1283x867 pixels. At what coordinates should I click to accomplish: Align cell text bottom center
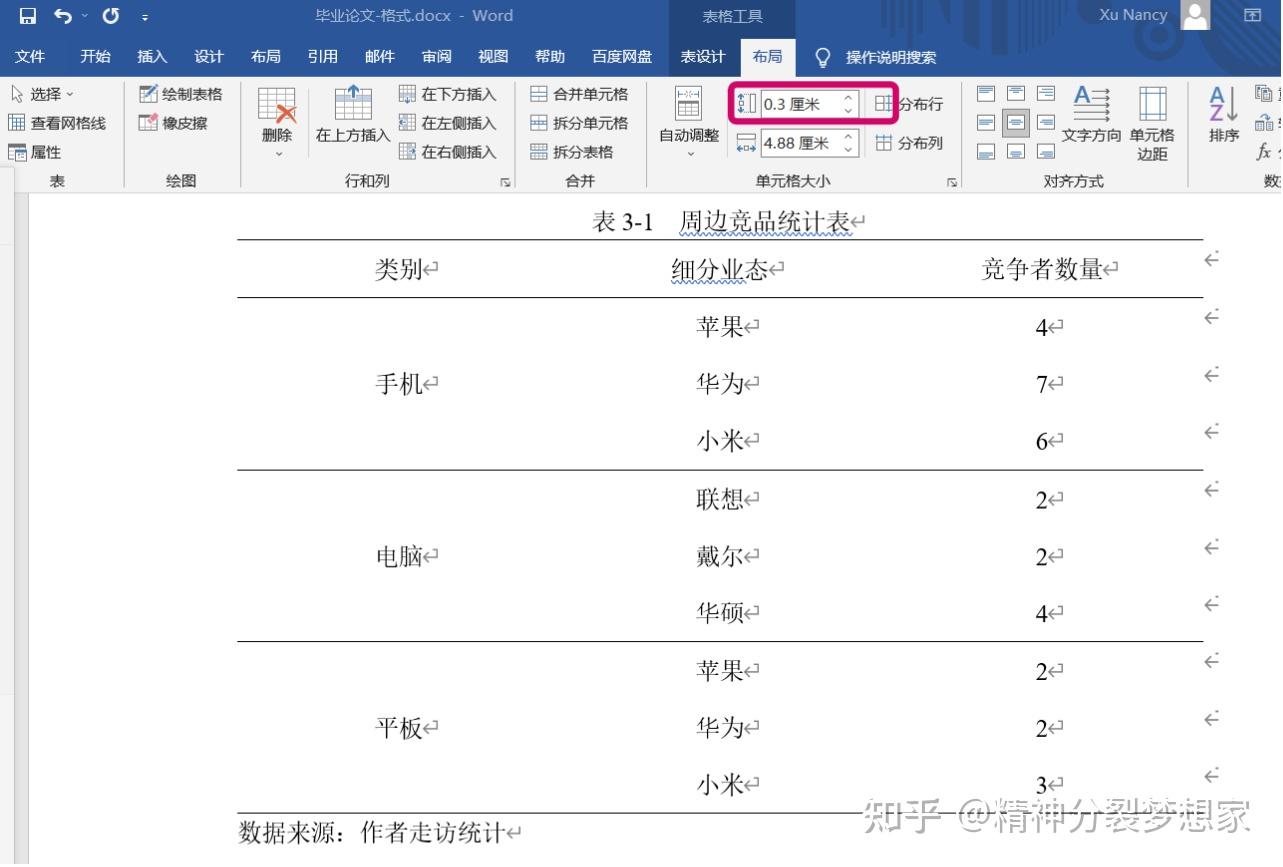point(1016,152)
